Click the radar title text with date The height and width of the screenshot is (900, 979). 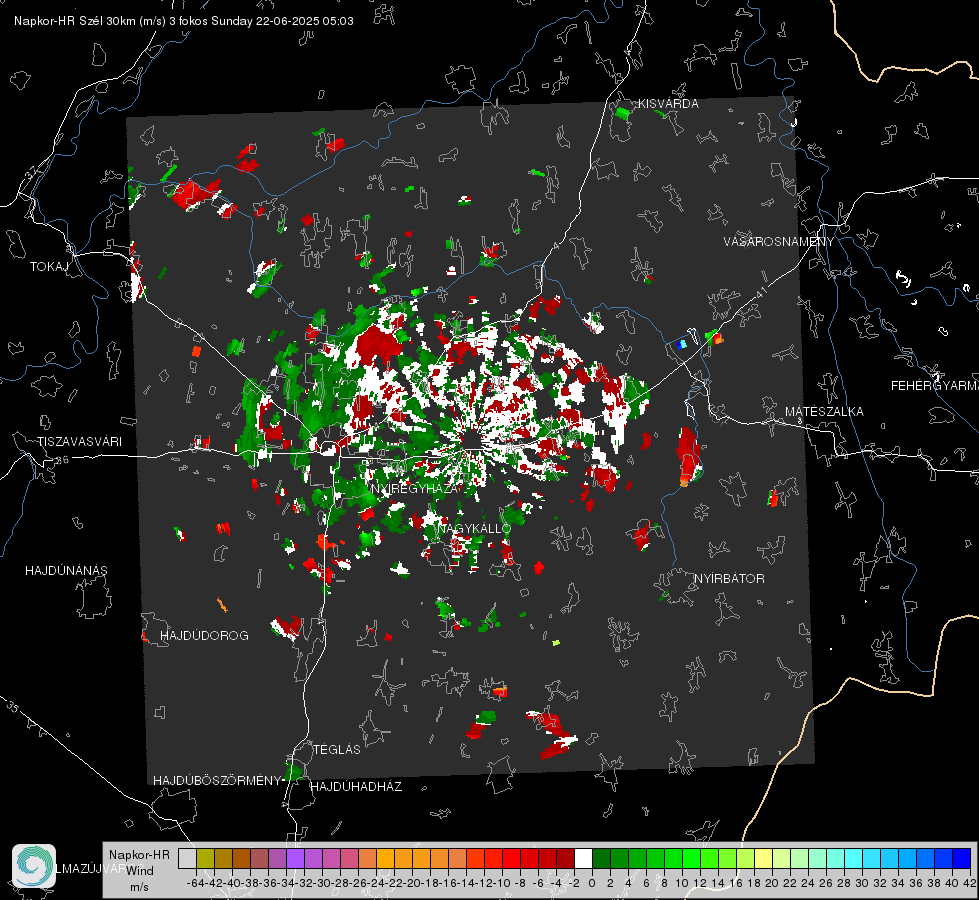[184, 21]
